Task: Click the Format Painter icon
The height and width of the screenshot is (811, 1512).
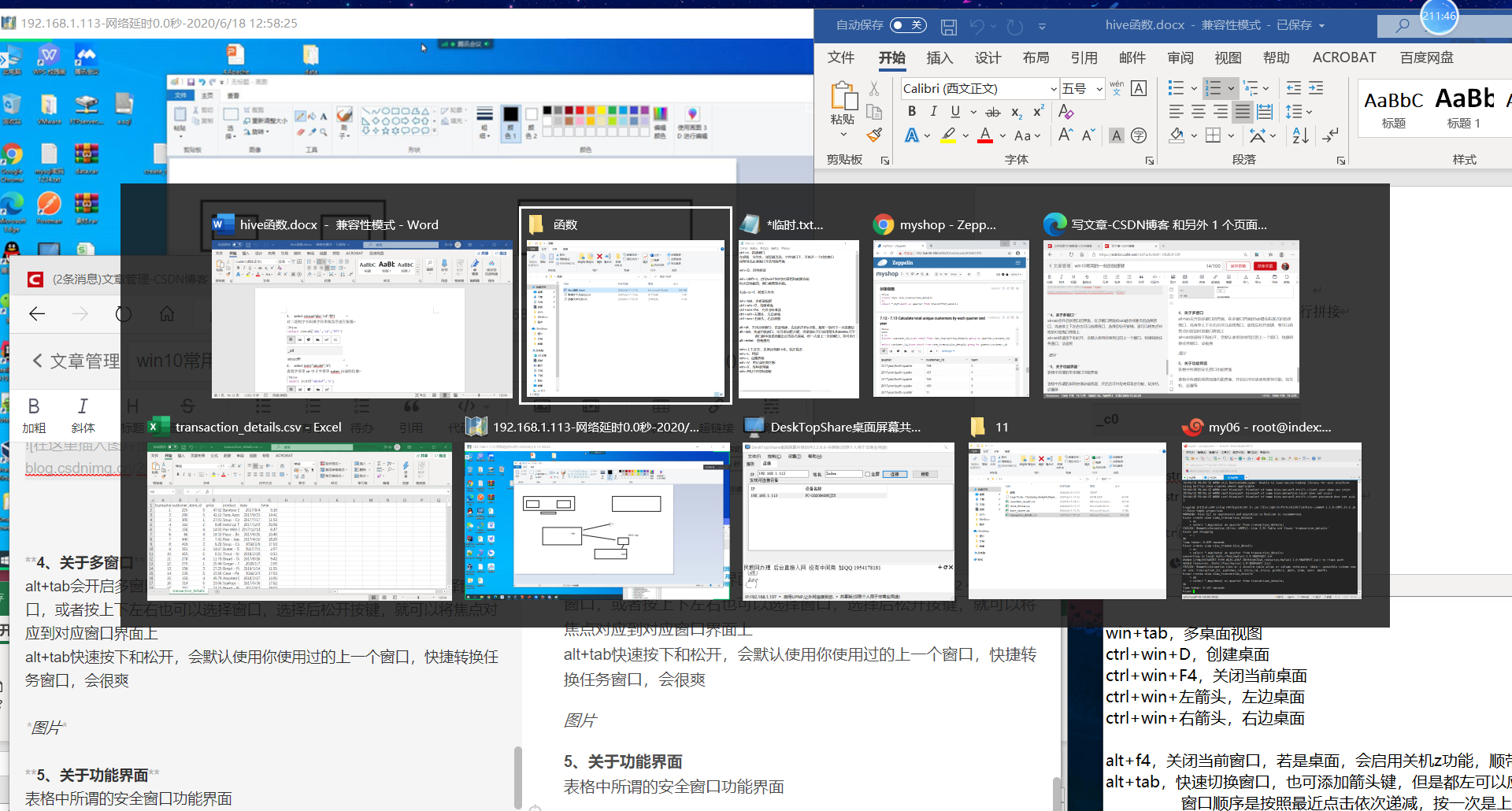Action: pos(874,134)
